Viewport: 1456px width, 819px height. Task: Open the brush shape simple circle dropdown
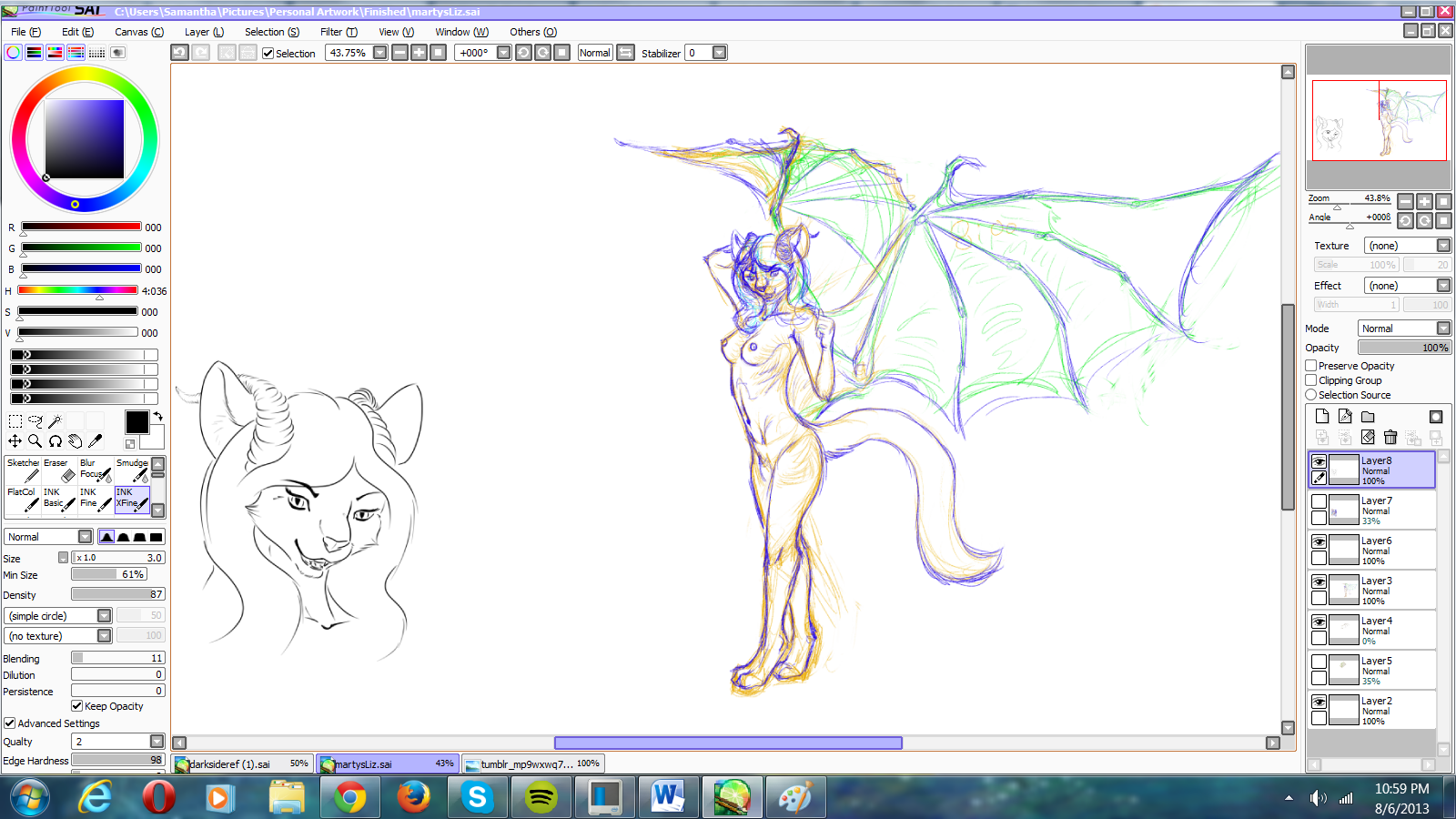click(x=104, y=616)
